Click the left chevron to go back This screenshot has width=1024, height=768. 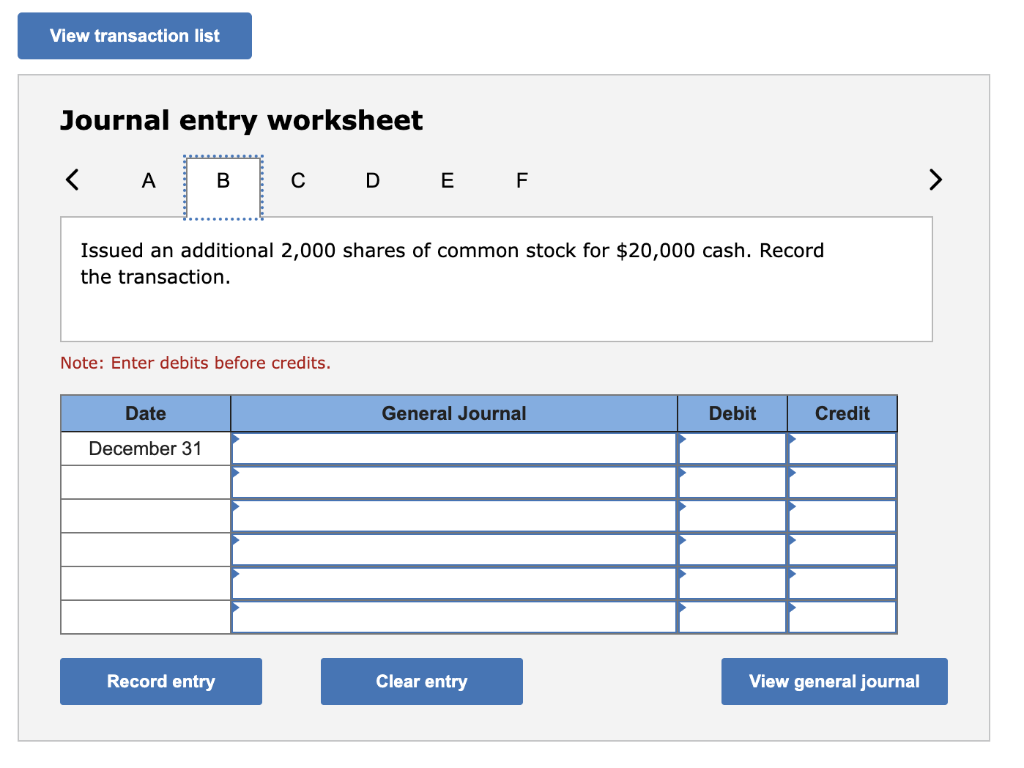[71, 180]
